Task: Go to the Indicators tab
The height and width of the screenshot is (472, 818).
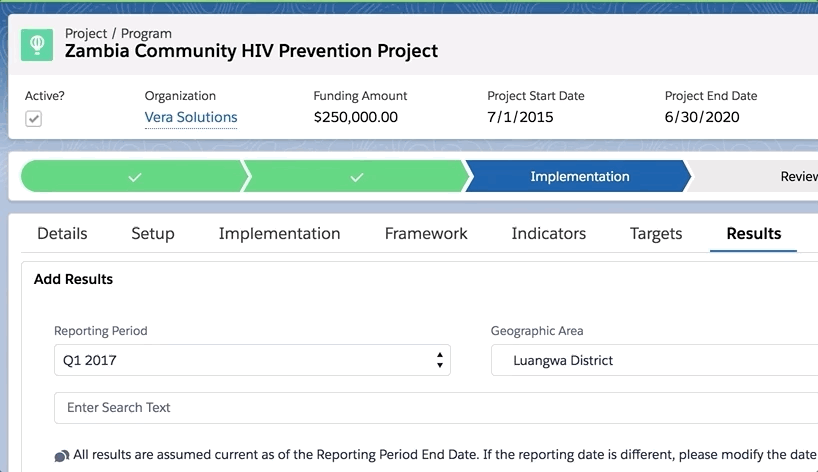Action: point(549,234)
